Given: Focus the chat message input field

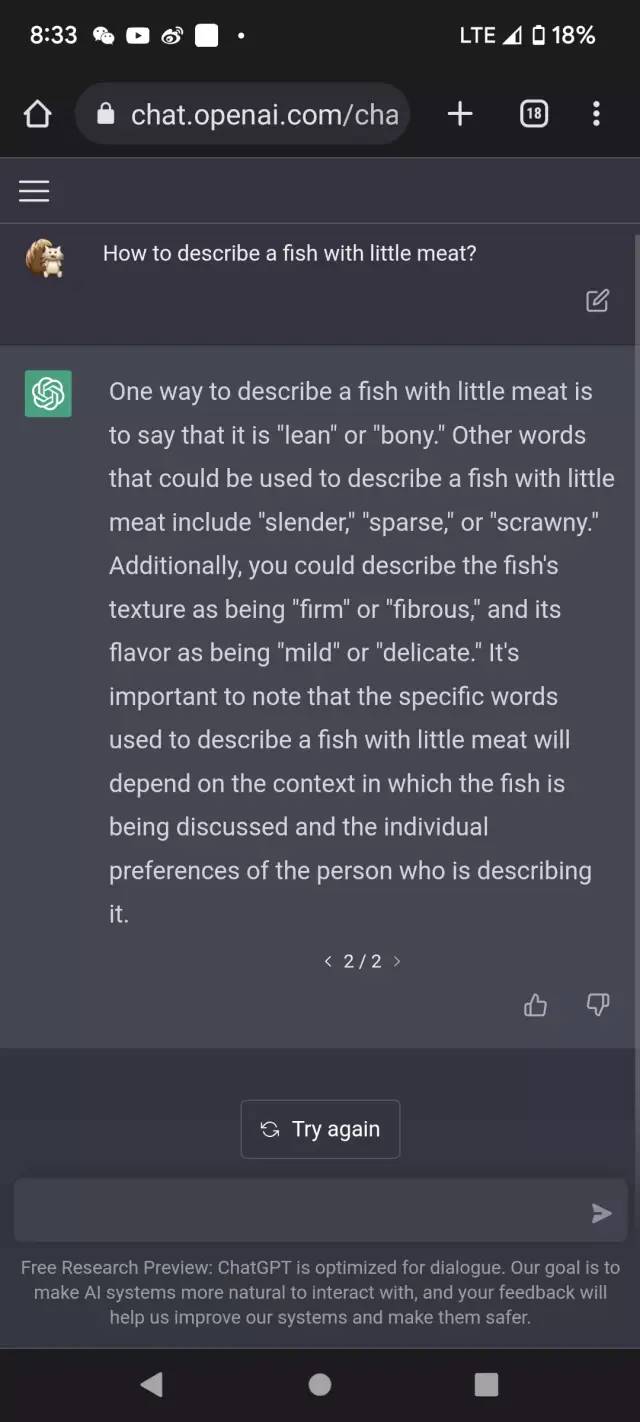Looking at the screenshot, I should (300, 1212).
